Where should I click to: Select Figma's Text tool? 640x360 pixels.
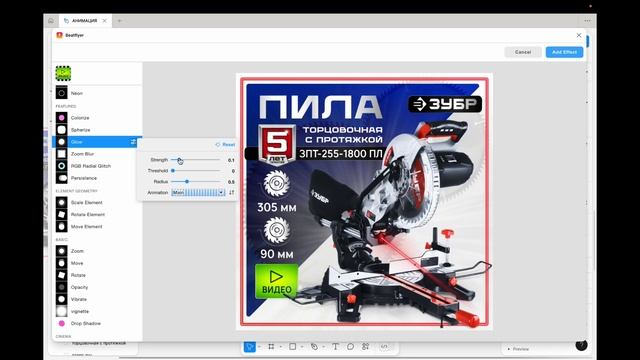pos(335,347)
